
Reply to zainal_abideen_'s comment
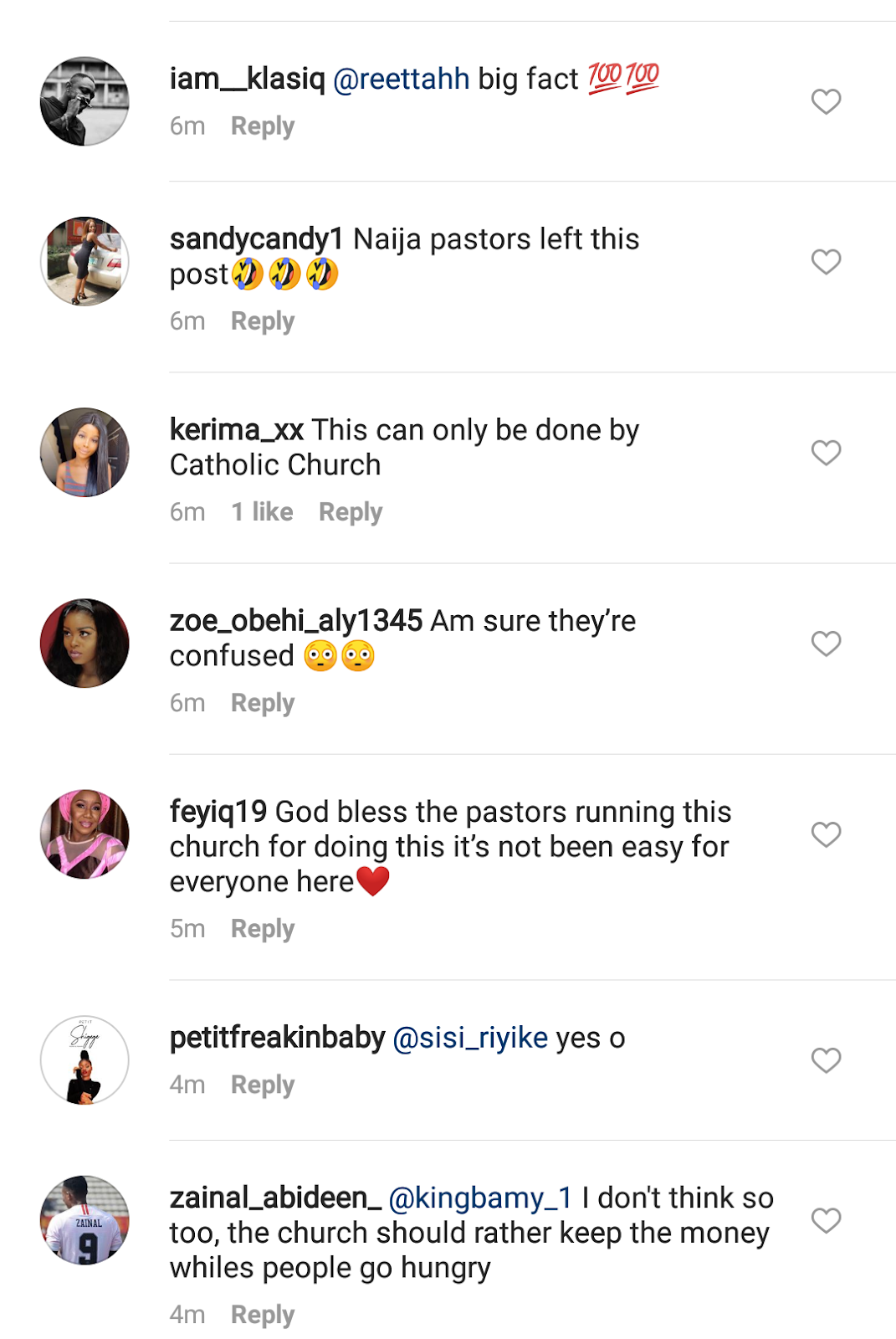point(263,1315)
